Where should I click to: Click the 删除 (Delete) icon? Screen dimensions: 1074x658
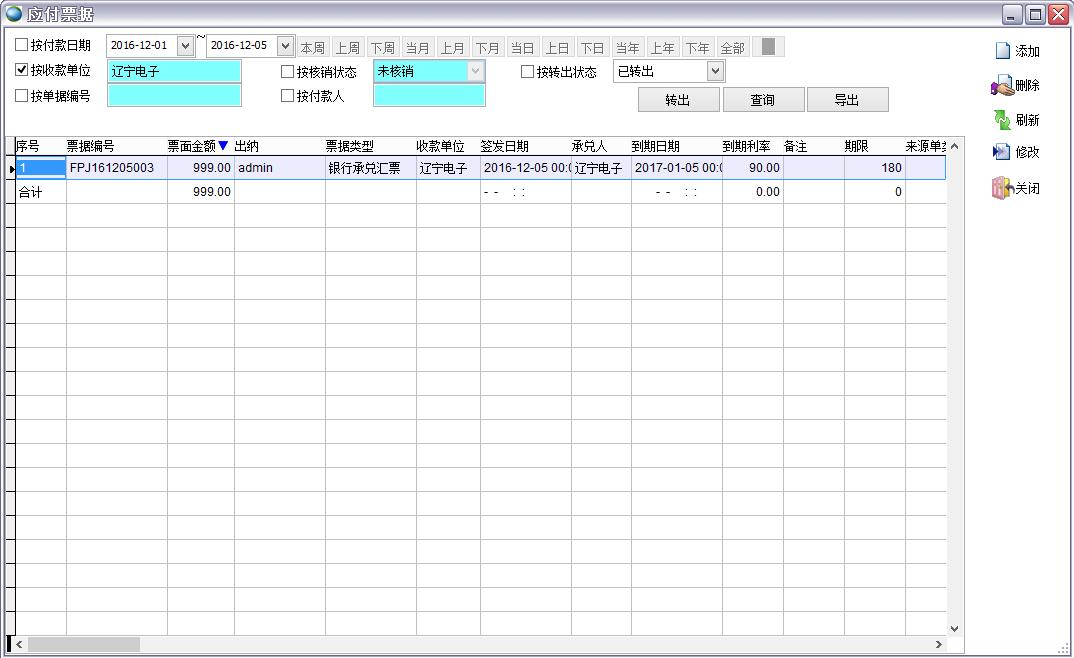tap(1002, 86)
